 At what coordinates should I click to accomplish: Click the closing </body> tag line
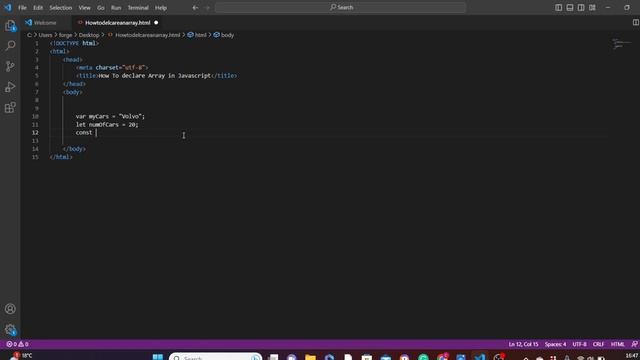[74, 149]
